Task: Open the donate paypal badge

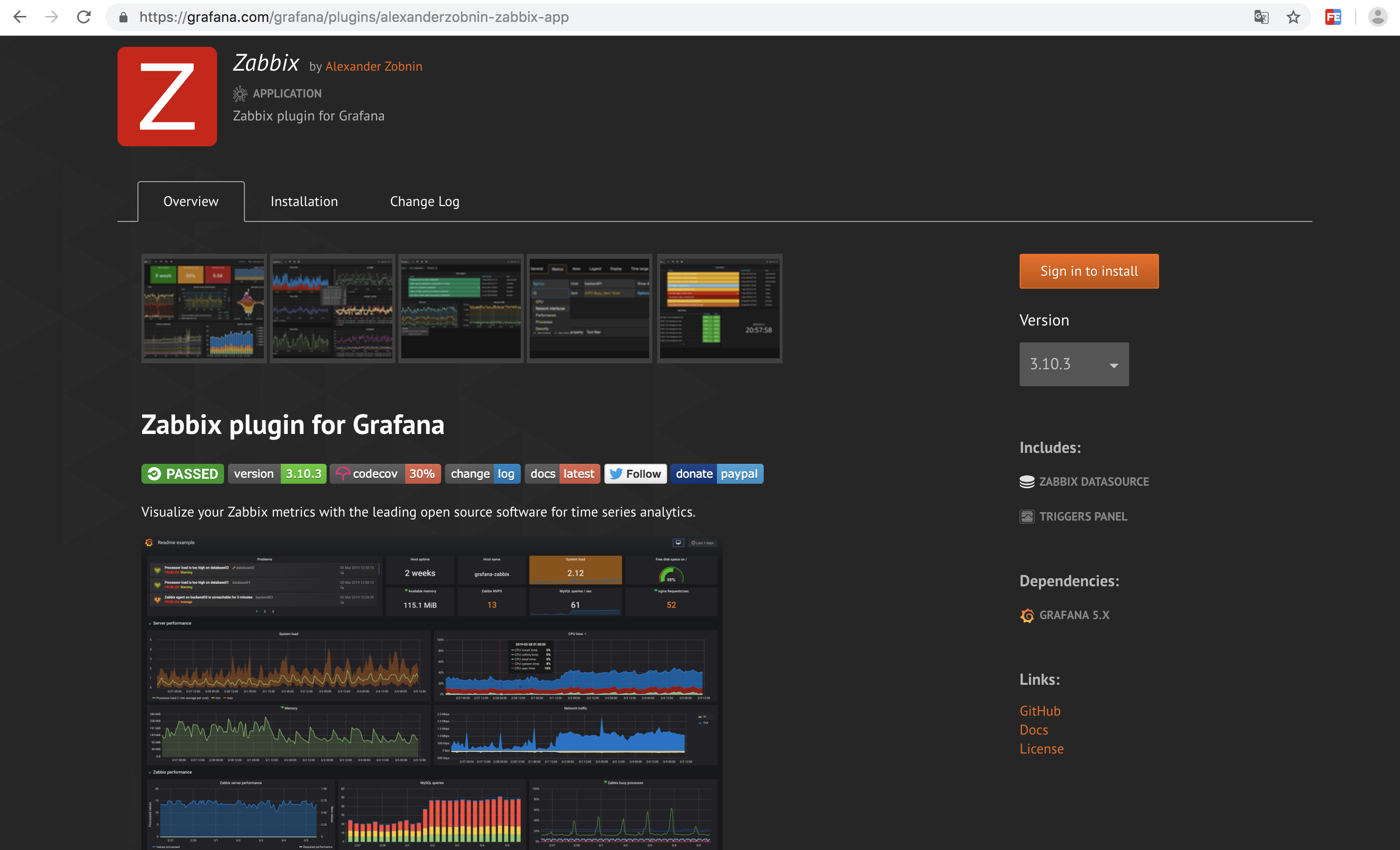Action: tap(716, 474)
